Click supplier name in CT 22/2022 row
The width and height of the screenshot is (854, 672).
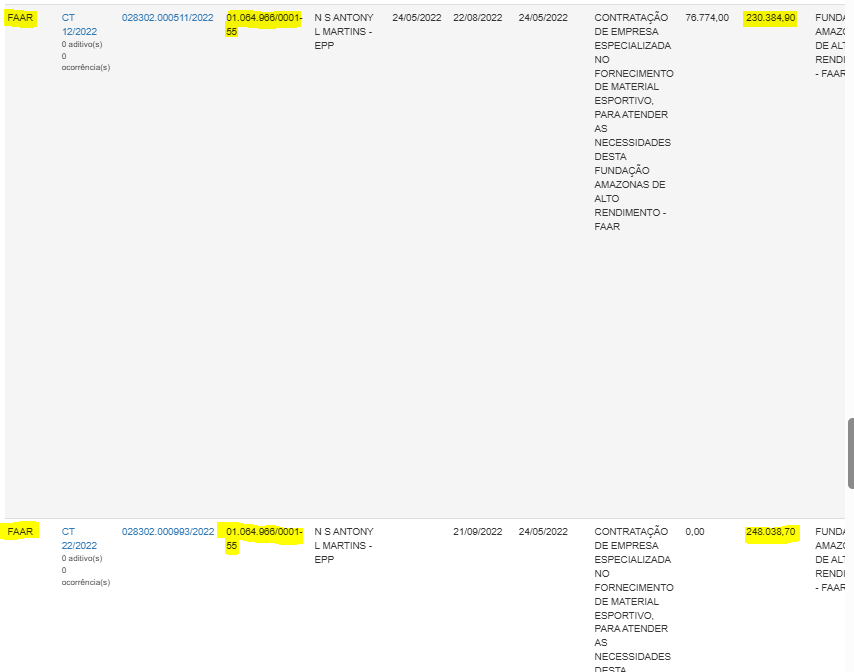(x=343, y=545)
